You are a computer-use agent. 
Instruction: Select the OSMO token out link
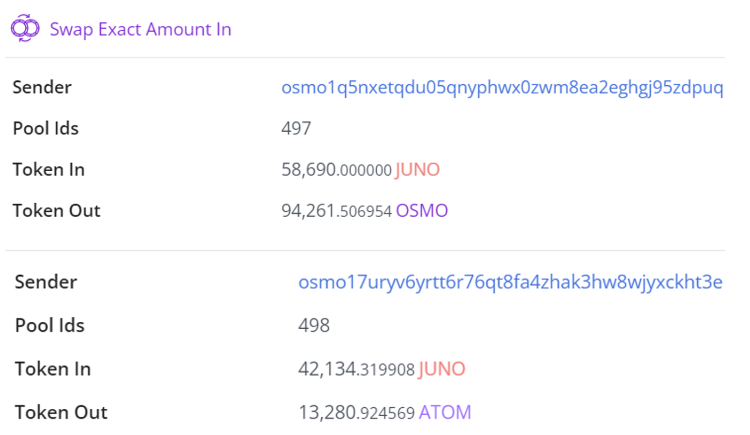422,211
